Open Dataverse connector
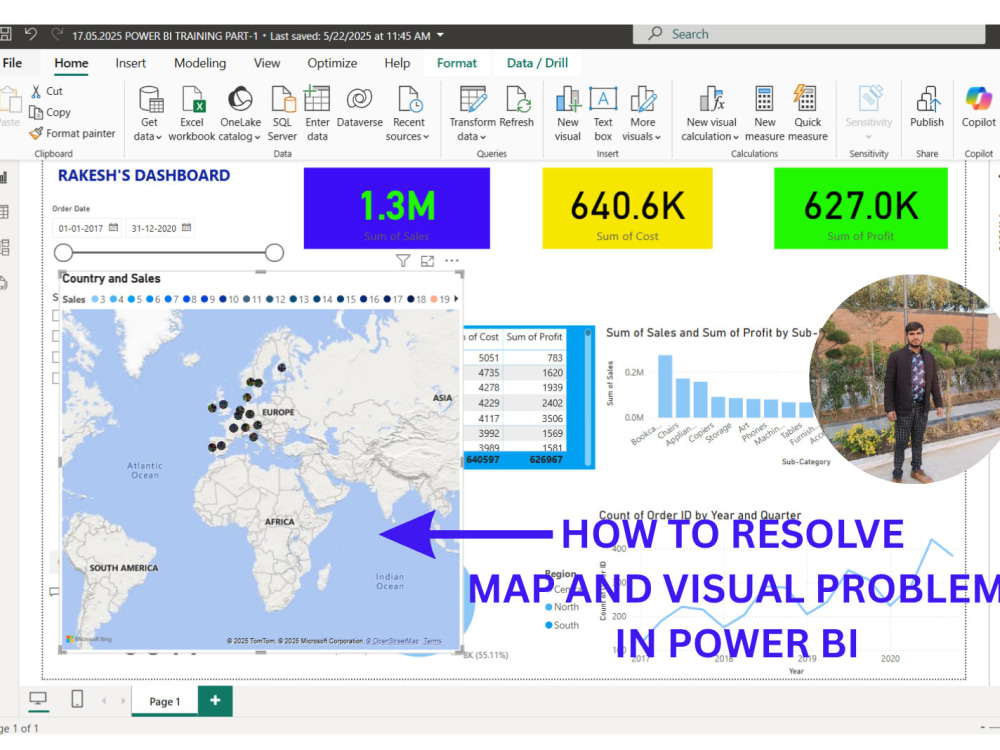Image resolution: width=1000 pixels, height=750 pixels. pos(360,107)
